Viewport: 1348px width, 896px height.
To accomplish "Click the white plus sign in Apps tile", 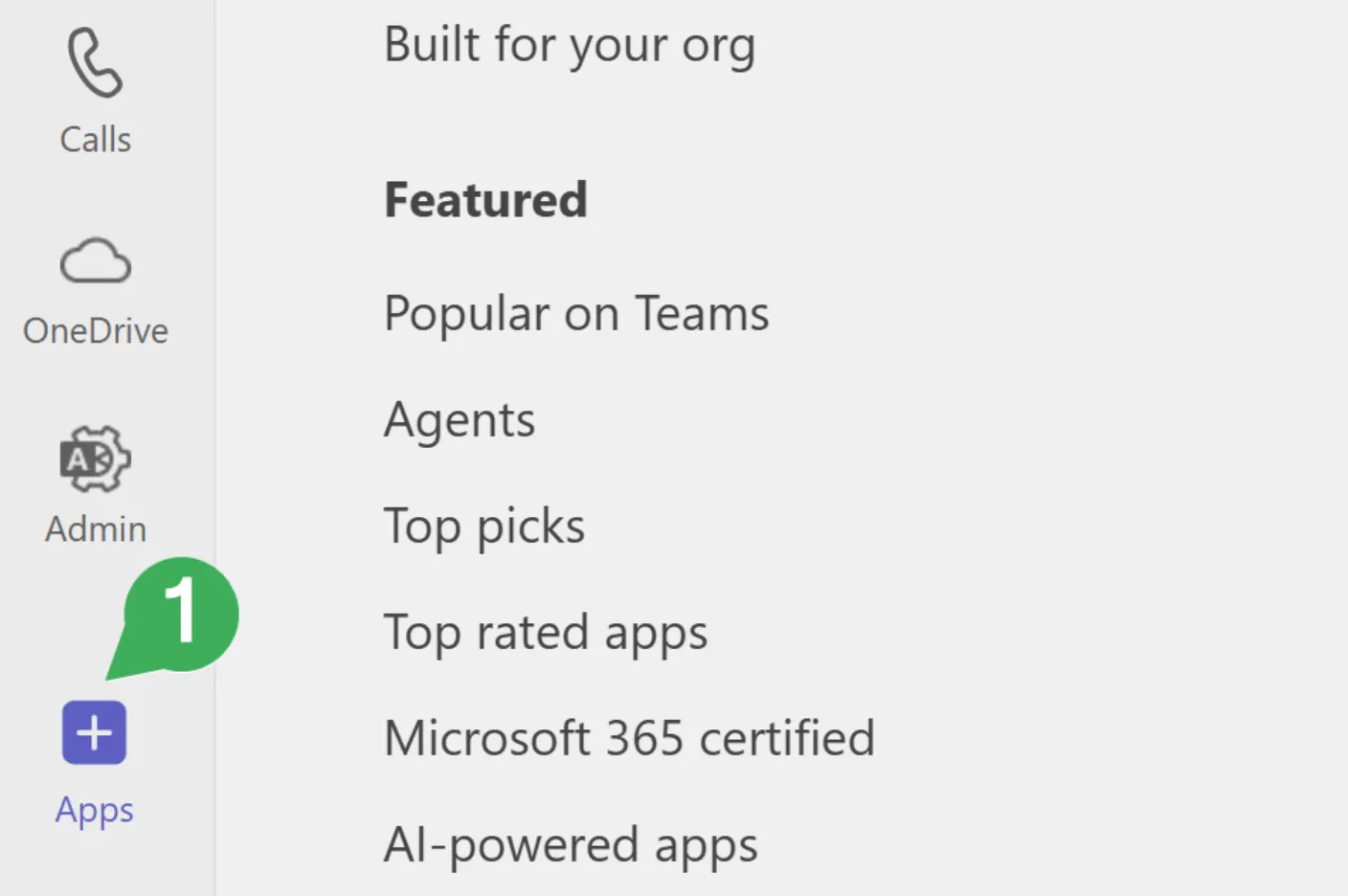I will pyautogui.click(x=94, y=733).
